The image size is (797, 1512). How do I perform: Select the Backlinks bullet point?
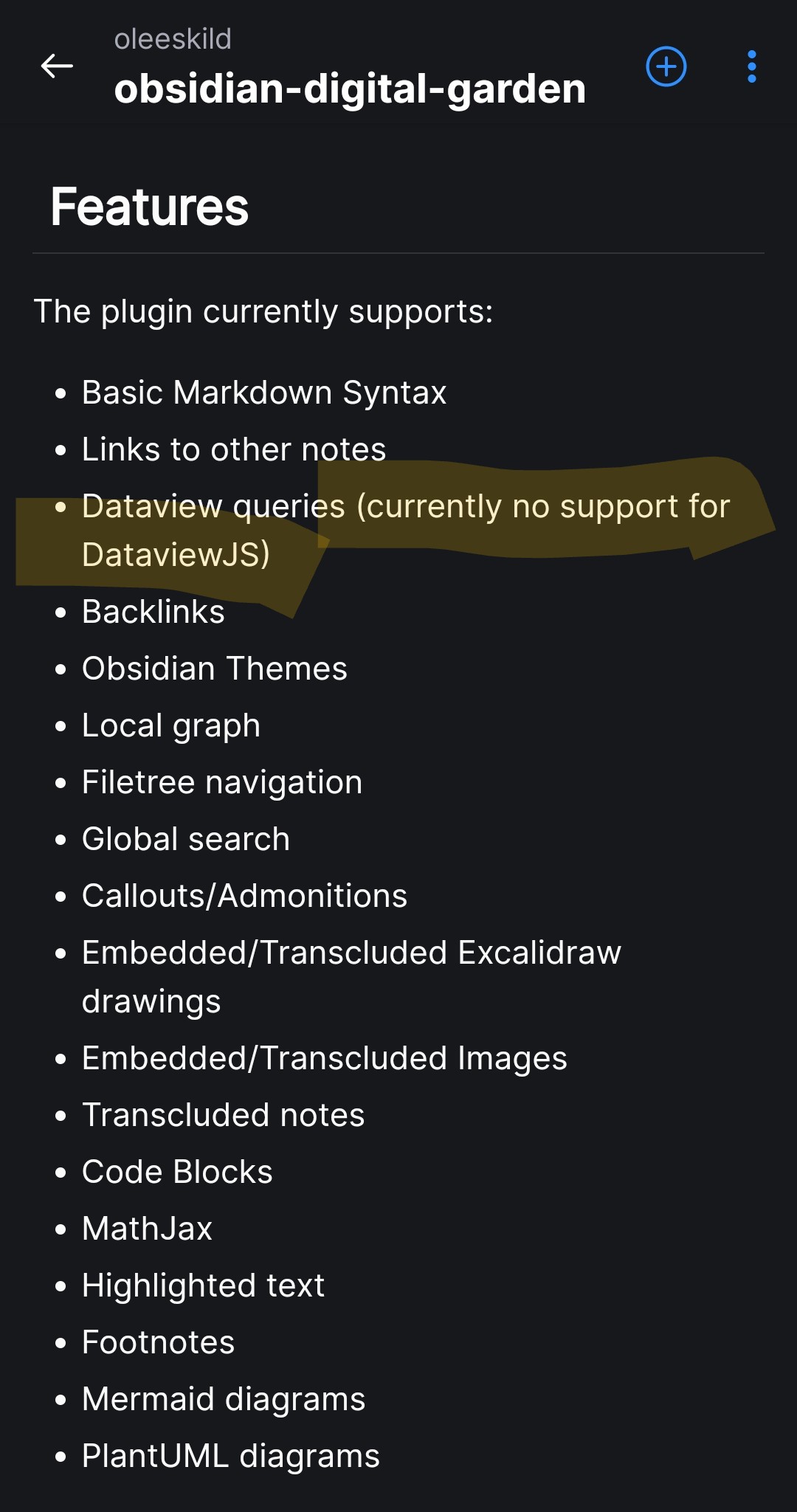pos(153,611)
